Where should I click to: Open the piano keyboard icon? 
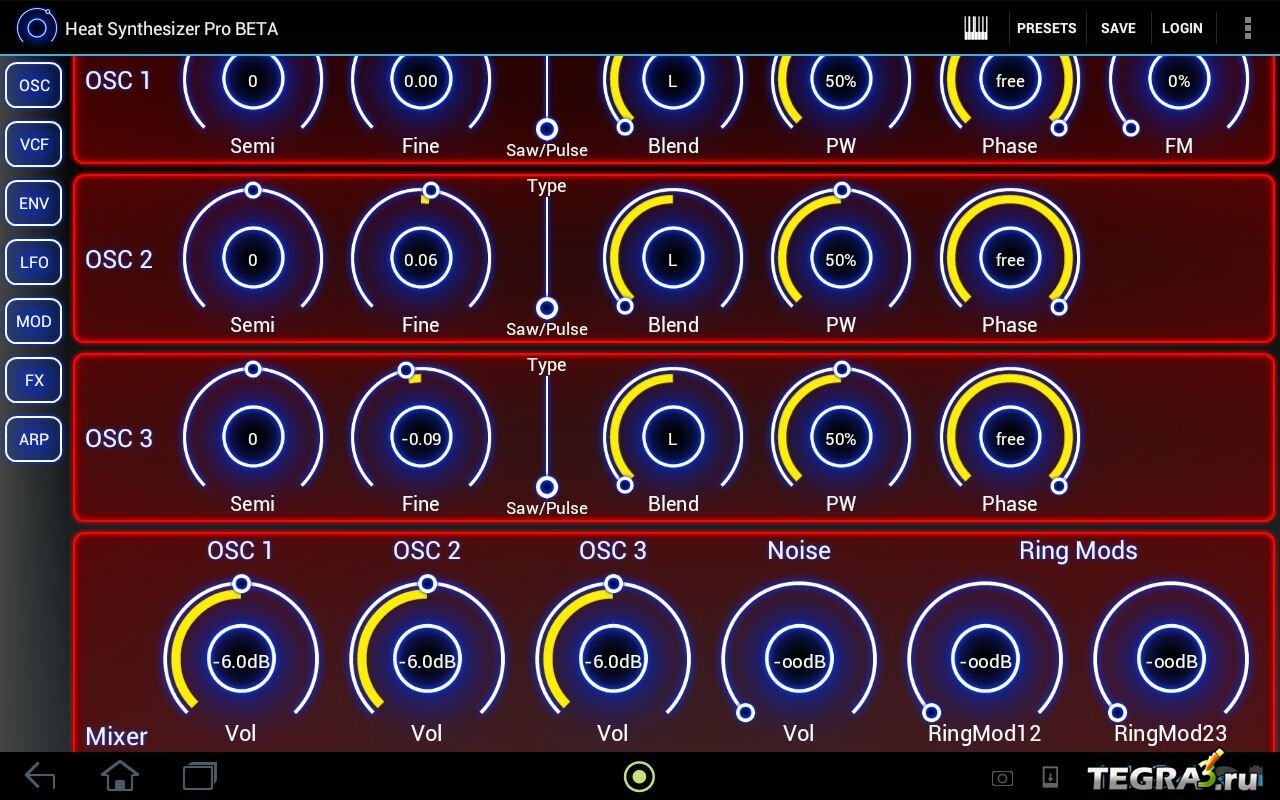click(x=976, y=28)
